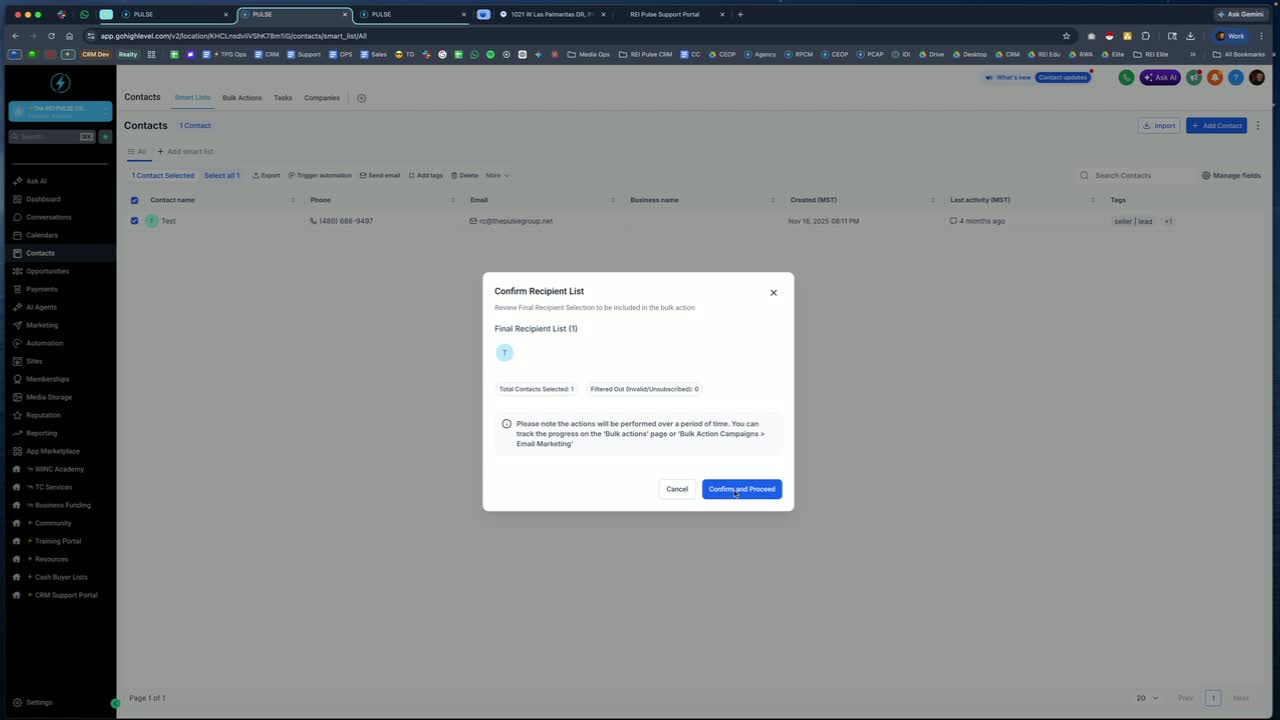The image size is (1280, 720).
Task: Open the contacts settings gear icon
Action: tap(361, 98)
